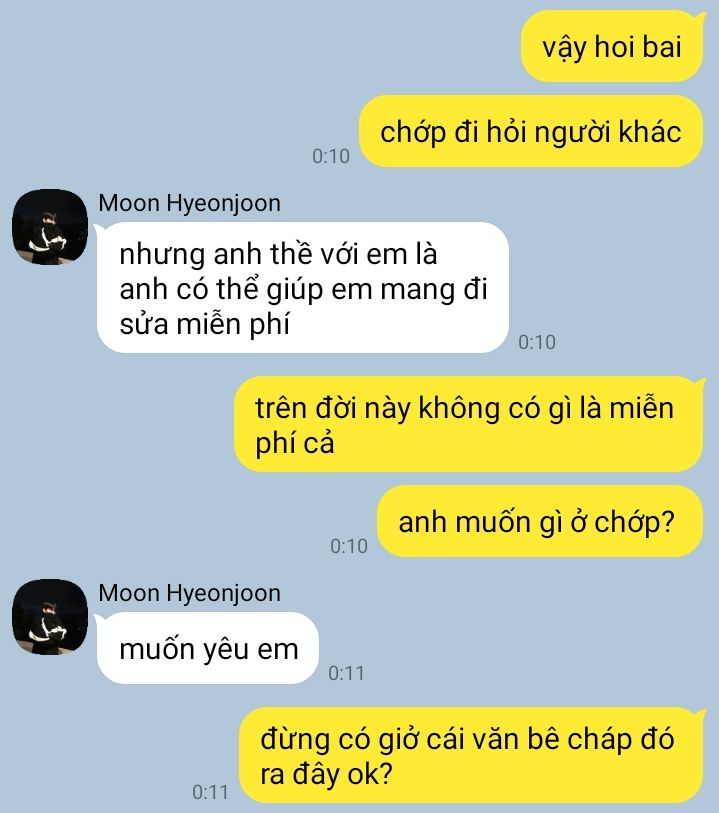Click the 0:10 timestamp beside 'anh muốn gì ở chớp?'
Viewport: 719px width, 813px height.
(x=349, y=546)
